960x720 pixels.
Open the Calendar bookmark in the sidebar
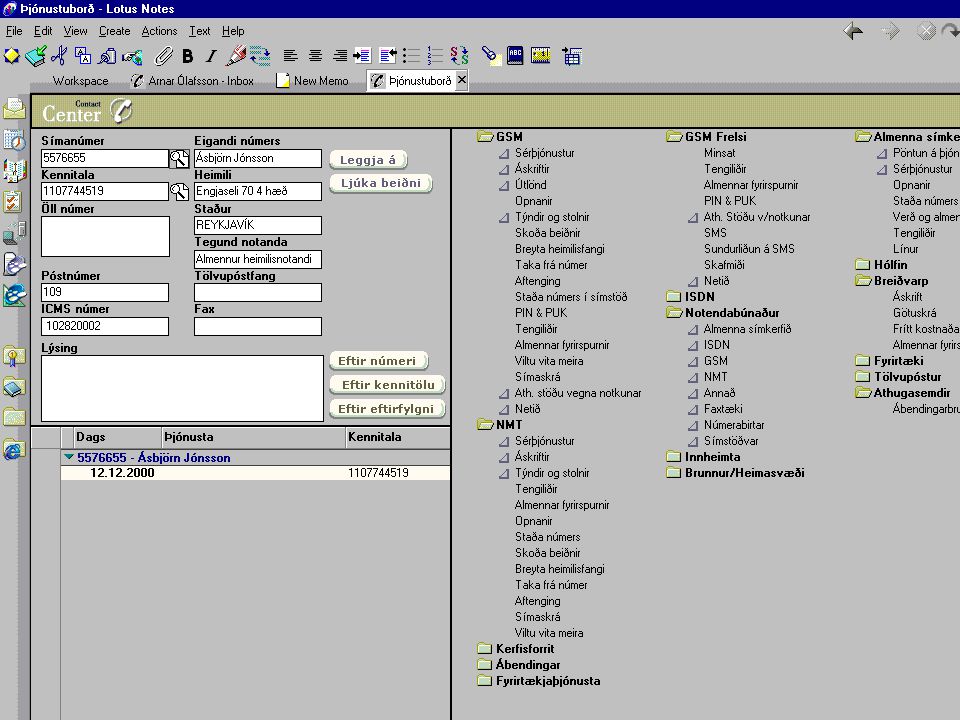[x=13, y=140]
